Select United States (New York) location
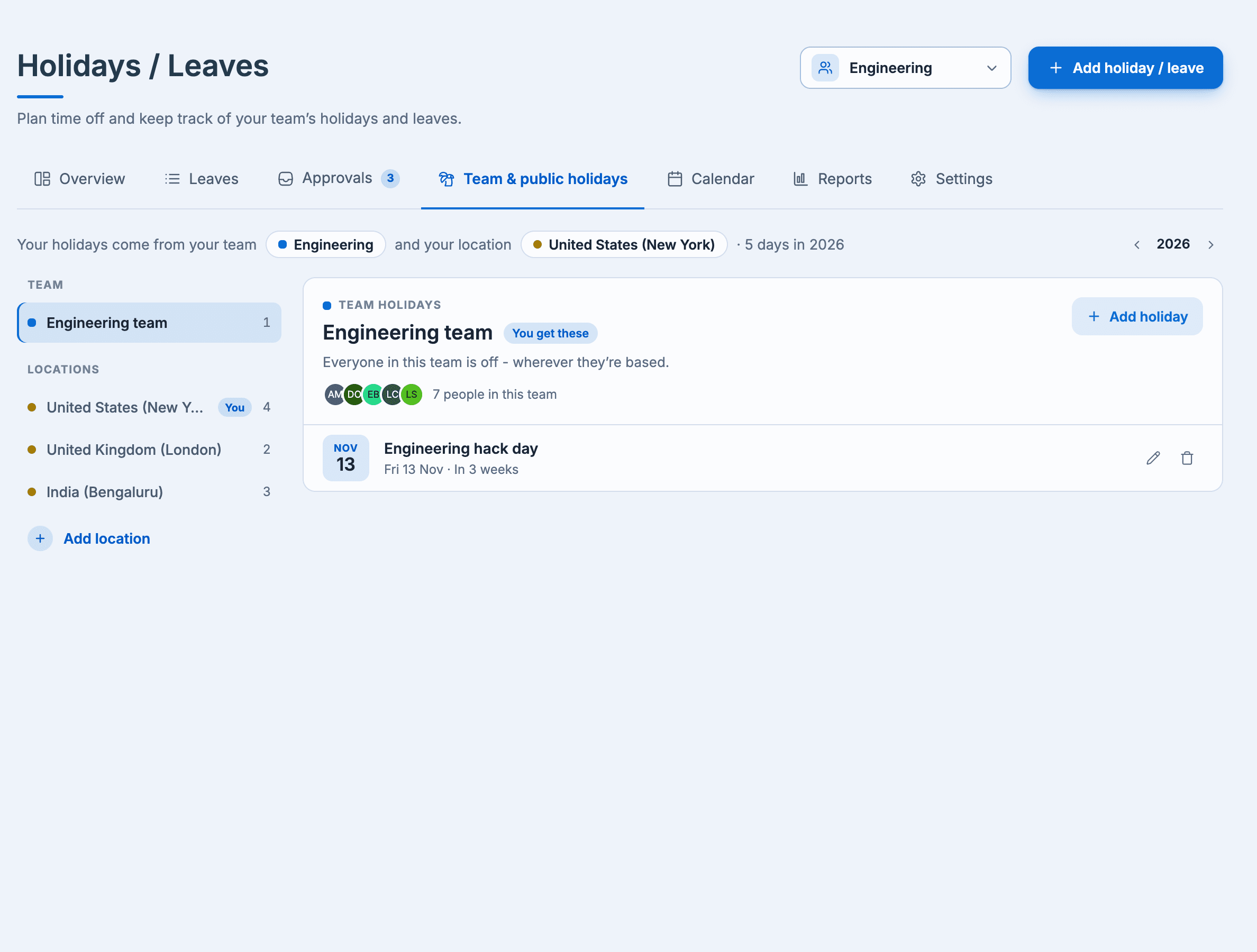Image resolution: width=1257 pixels, height=952 pixels. click(x=149, y=407)
